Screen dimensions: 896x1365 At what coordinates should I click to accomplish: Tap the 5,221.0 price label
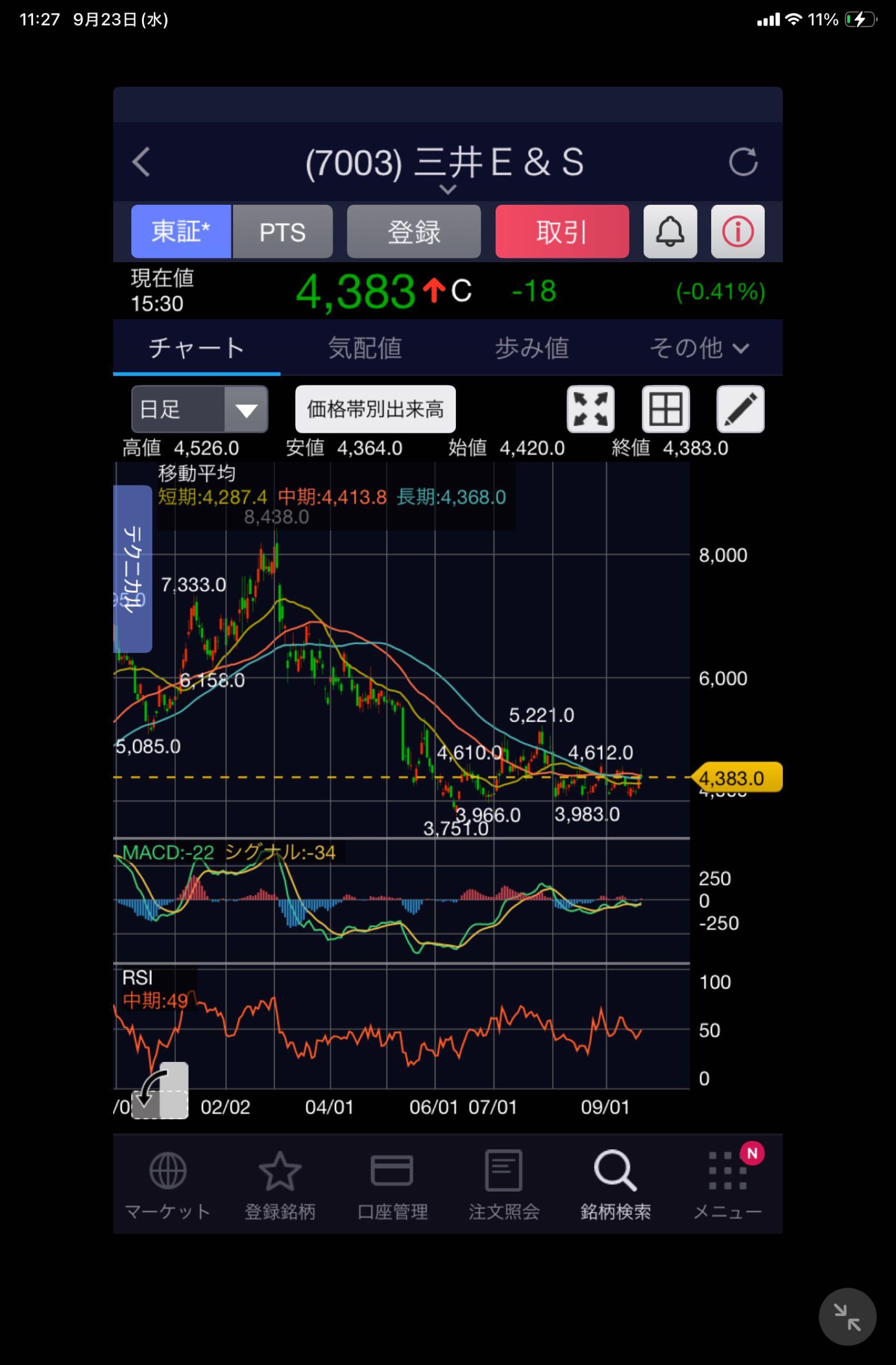541,715
